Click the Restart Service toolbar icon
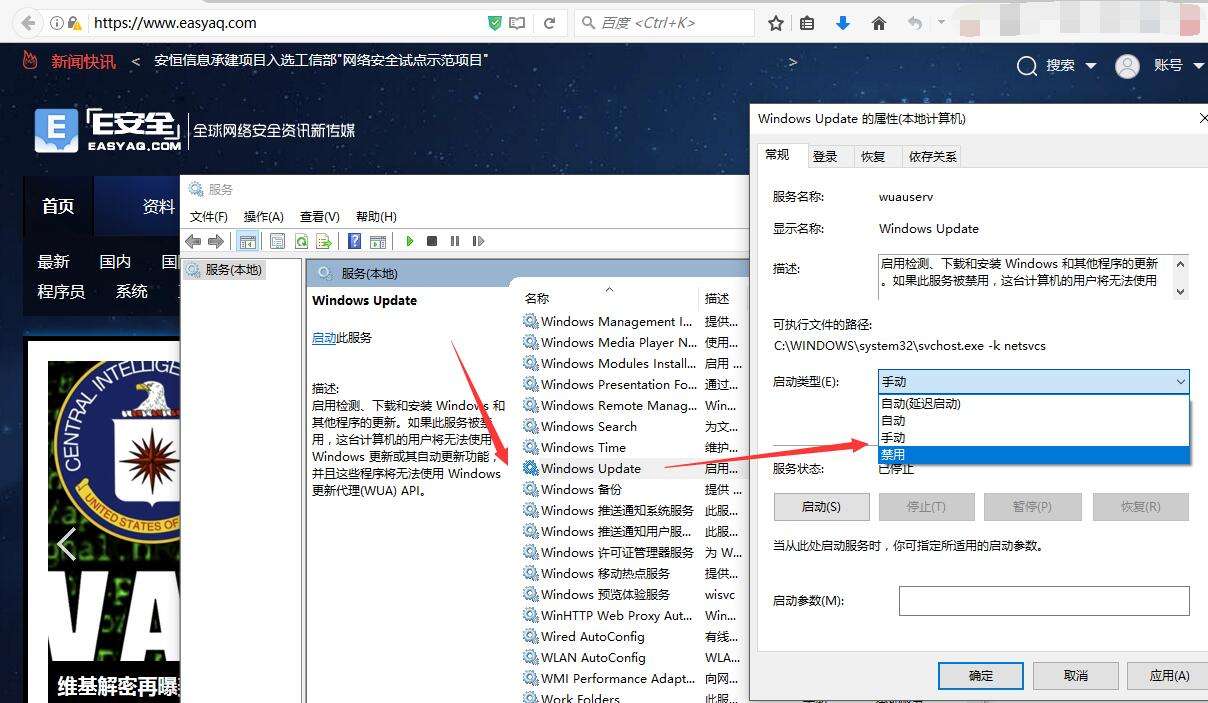1208x703 pixels. pyautogui.click(x=478, y=241)
